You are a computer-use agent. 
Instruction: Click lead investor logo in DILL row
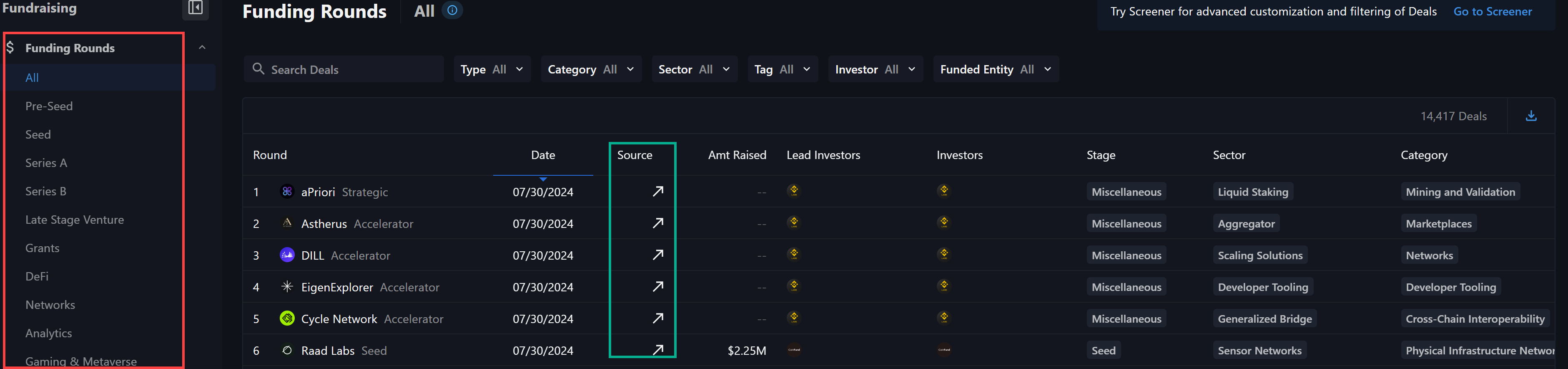coord(794,254)
